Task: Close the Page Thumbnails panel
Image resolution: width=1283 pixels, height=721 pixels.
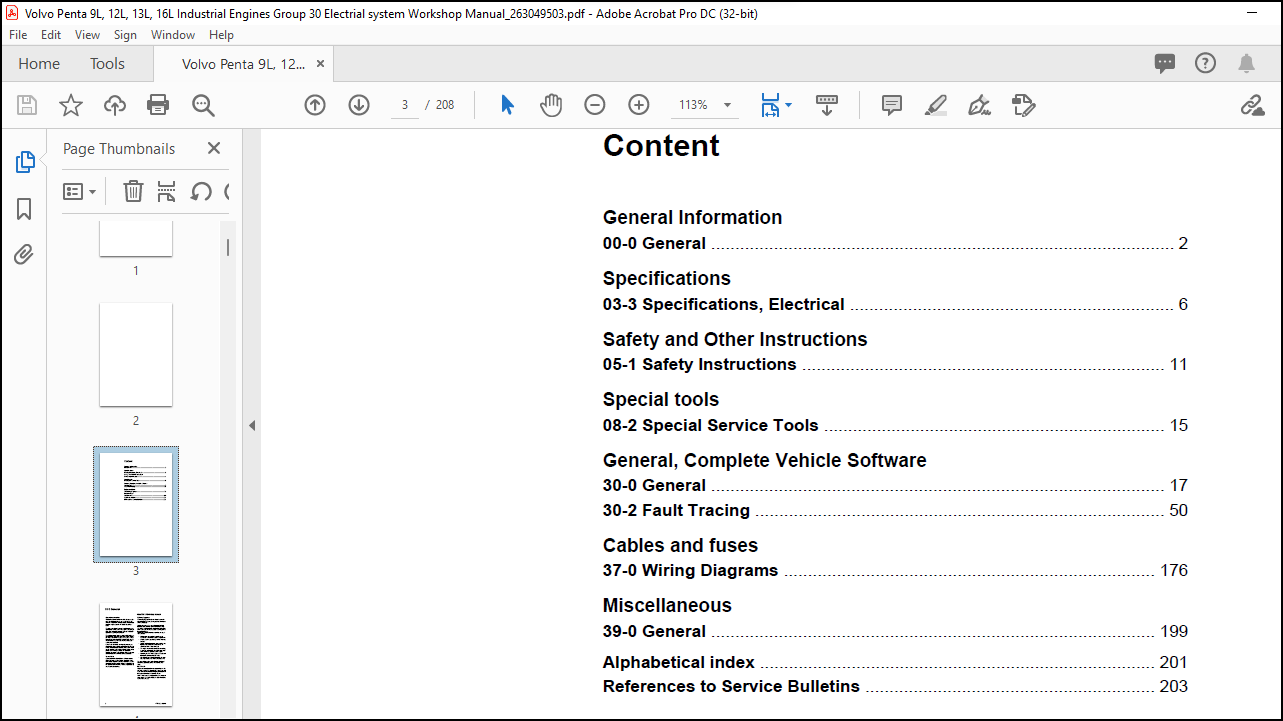Action: point(213,148)
